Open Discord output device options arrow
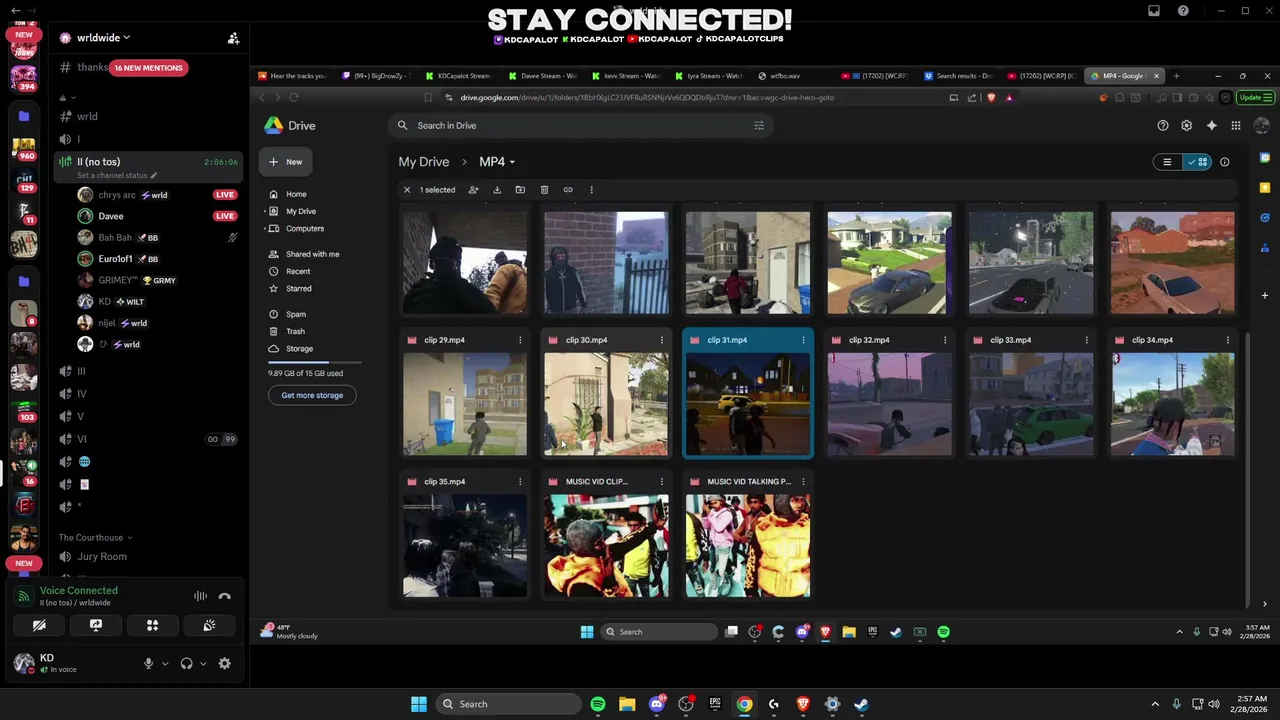 tap(203, 664)
